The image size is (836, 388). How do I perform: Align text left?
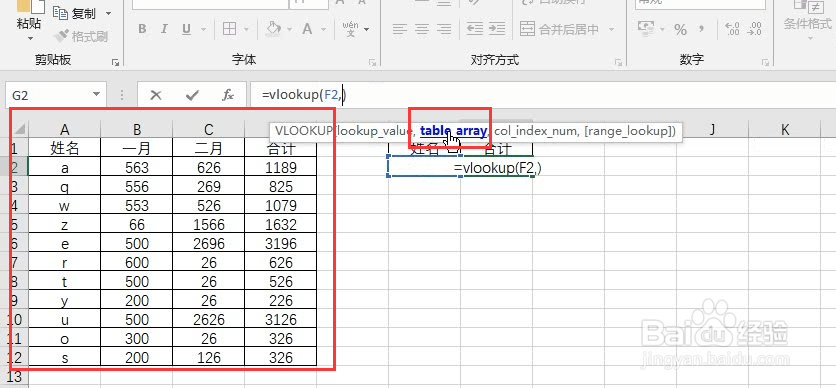[x=400, y=28]
